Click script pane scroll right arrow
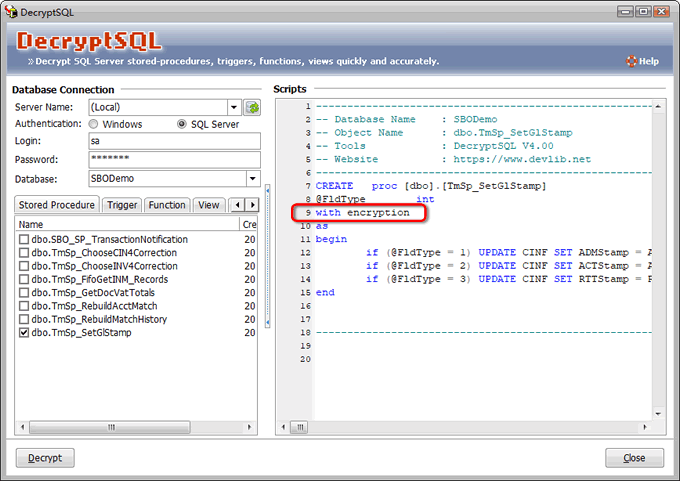The image size is (680, 481). (x=645, y=428)
